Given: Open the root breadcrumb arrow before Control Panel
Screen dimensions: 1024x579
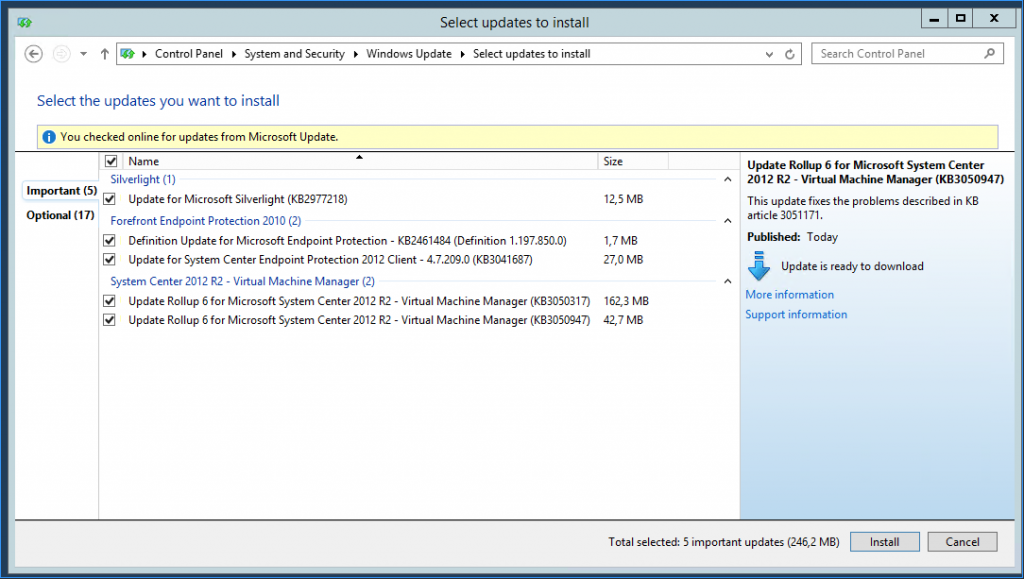Looking at the screenshot, I should 144,54.
